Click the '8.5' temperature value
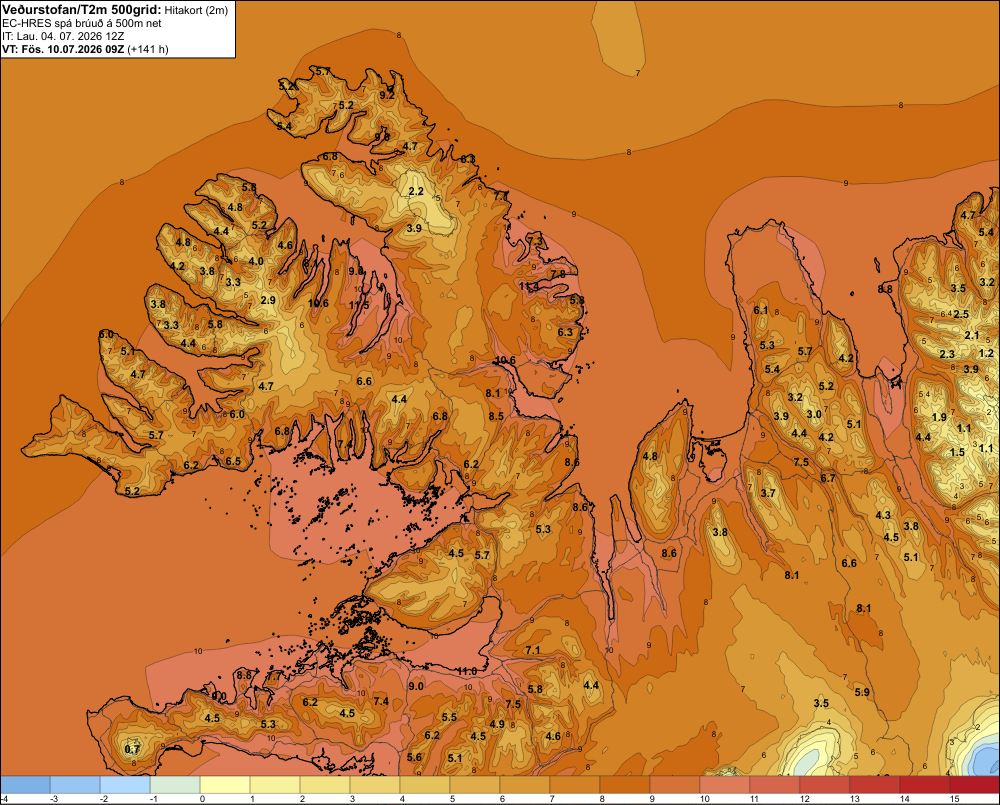Viewport: 1000px width, 805px height. click(496, 416)
